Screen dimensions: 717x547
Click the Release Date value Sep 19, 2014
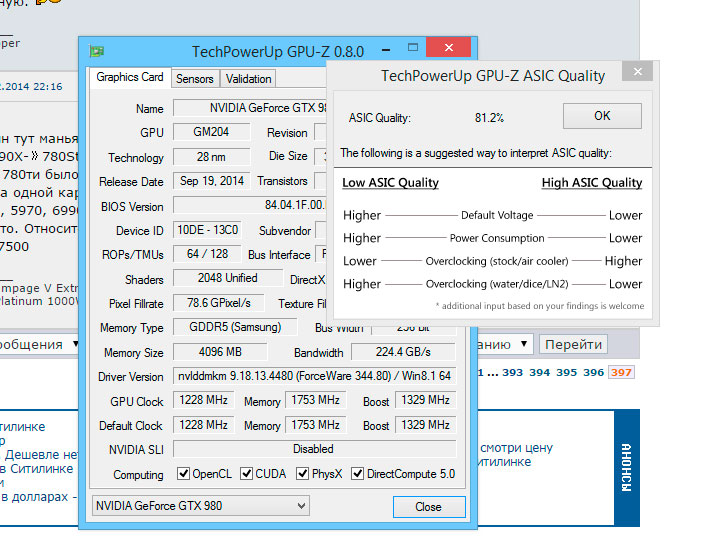pyautogui.click(x=212, y=181)
